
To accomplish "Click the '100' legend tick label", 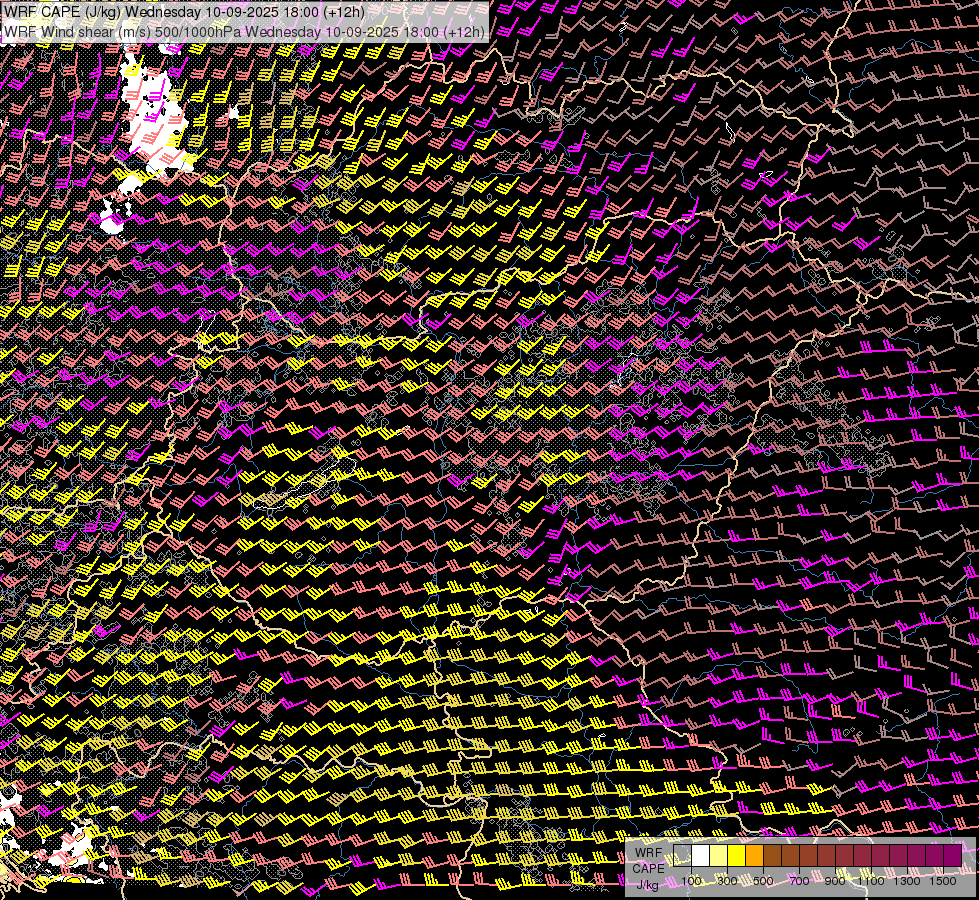I will tap(691, 881).
